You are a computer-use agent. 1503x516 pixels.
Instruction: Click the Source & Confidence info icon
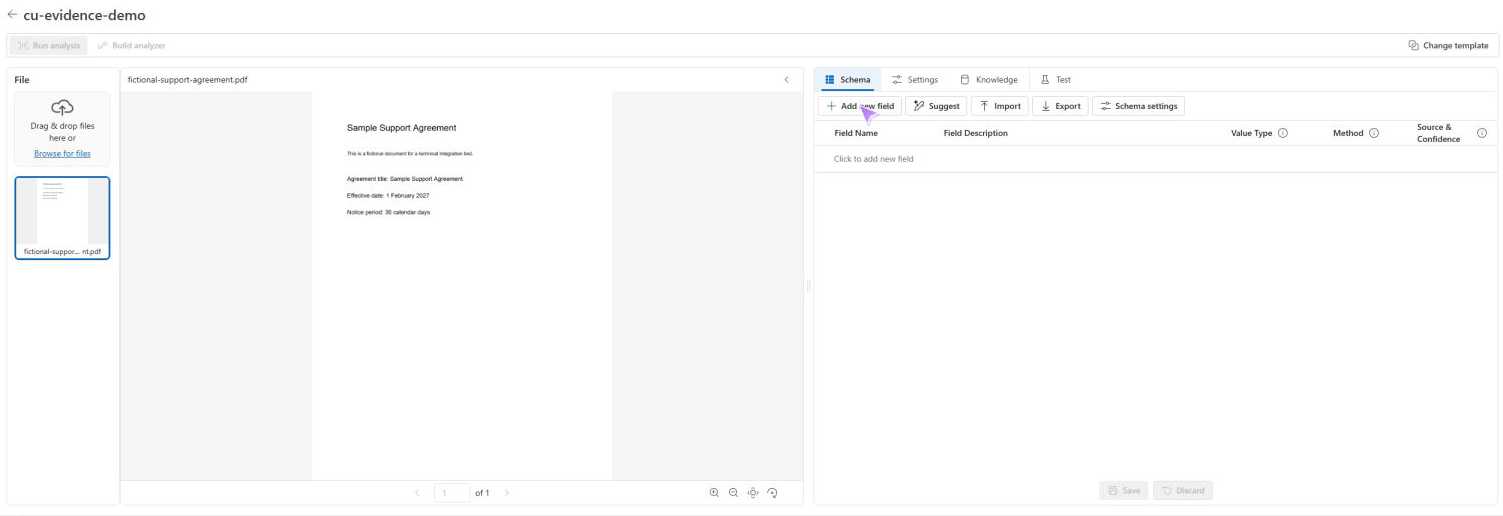point(1482,133)
